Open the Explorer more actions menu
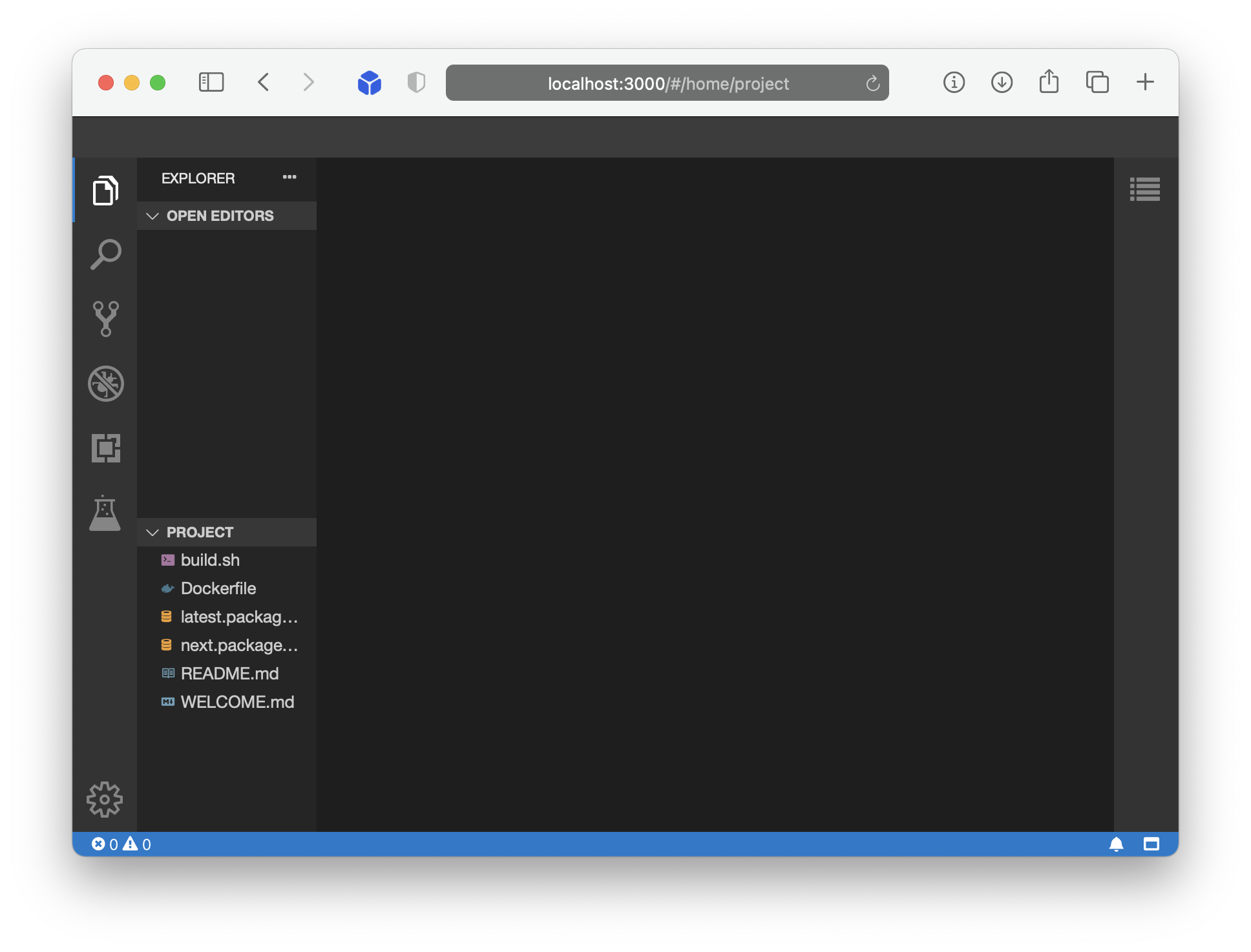 point(289,178)
